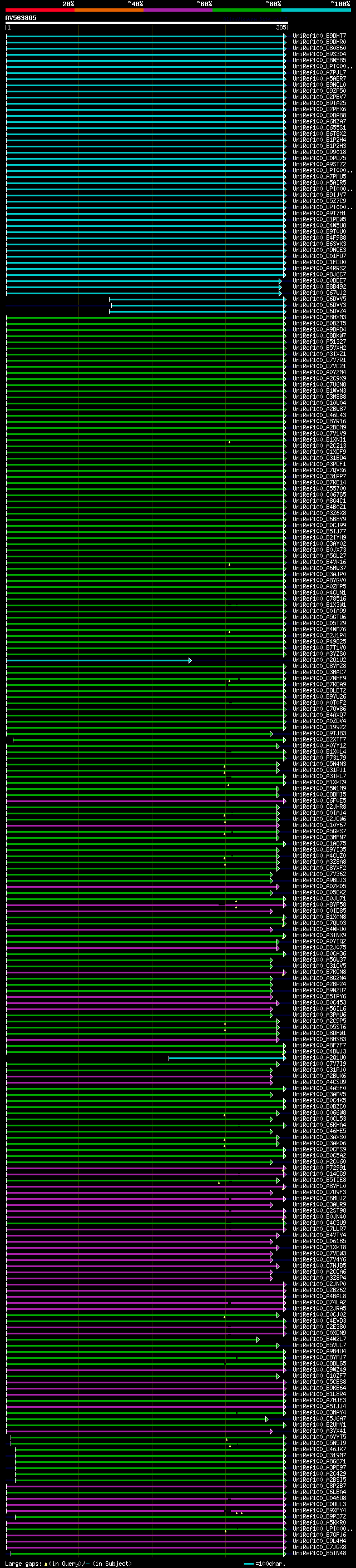Click the label UniRef100_A6MZA7
This screenshot has height=1568, width=356.
pyautogui.click(x=319, y=122)
